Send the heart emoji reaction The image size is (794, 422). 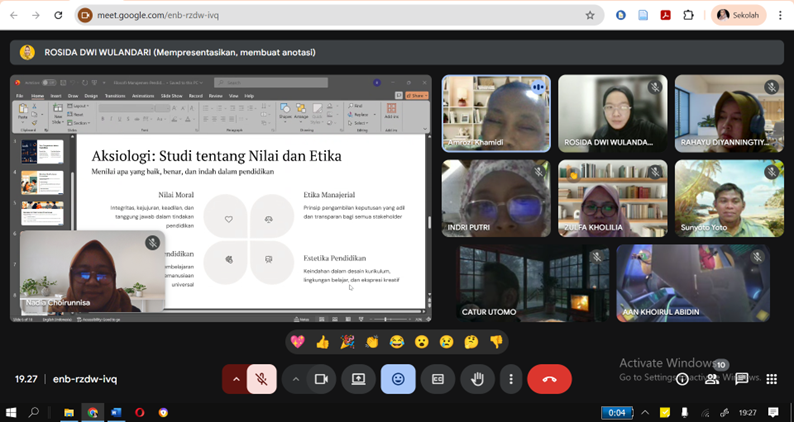click(x=297, y=341)
